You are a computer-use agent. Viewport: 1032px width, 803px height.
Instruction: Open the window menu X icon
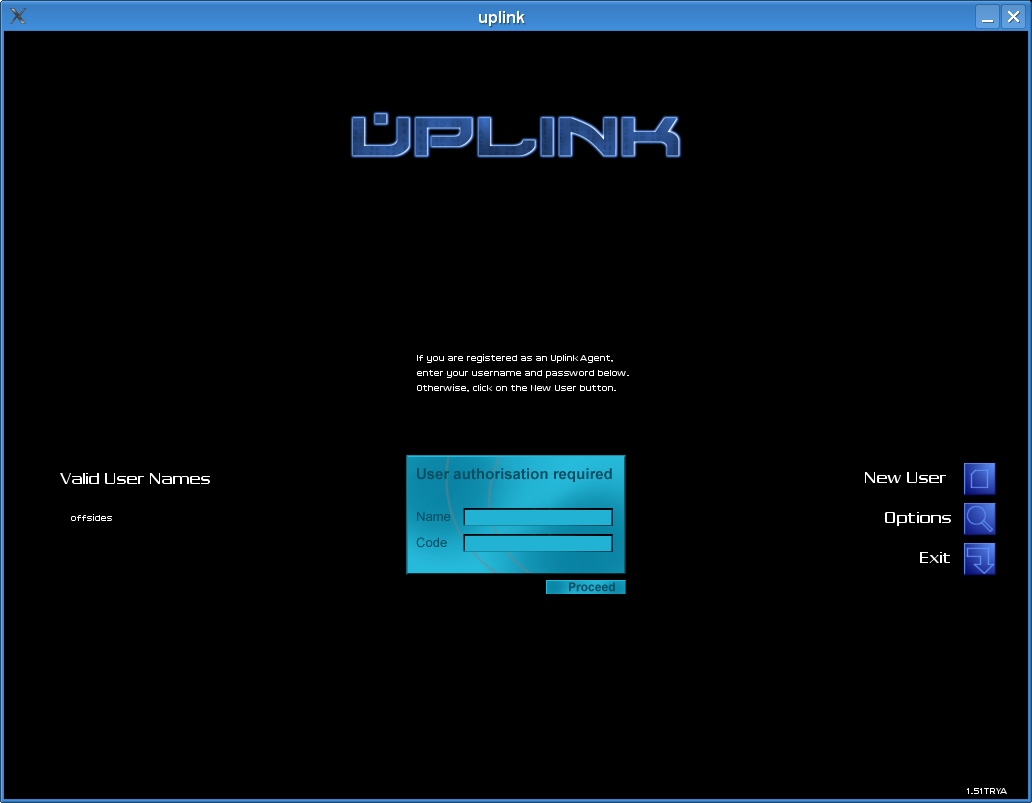(x=17, y=16)
